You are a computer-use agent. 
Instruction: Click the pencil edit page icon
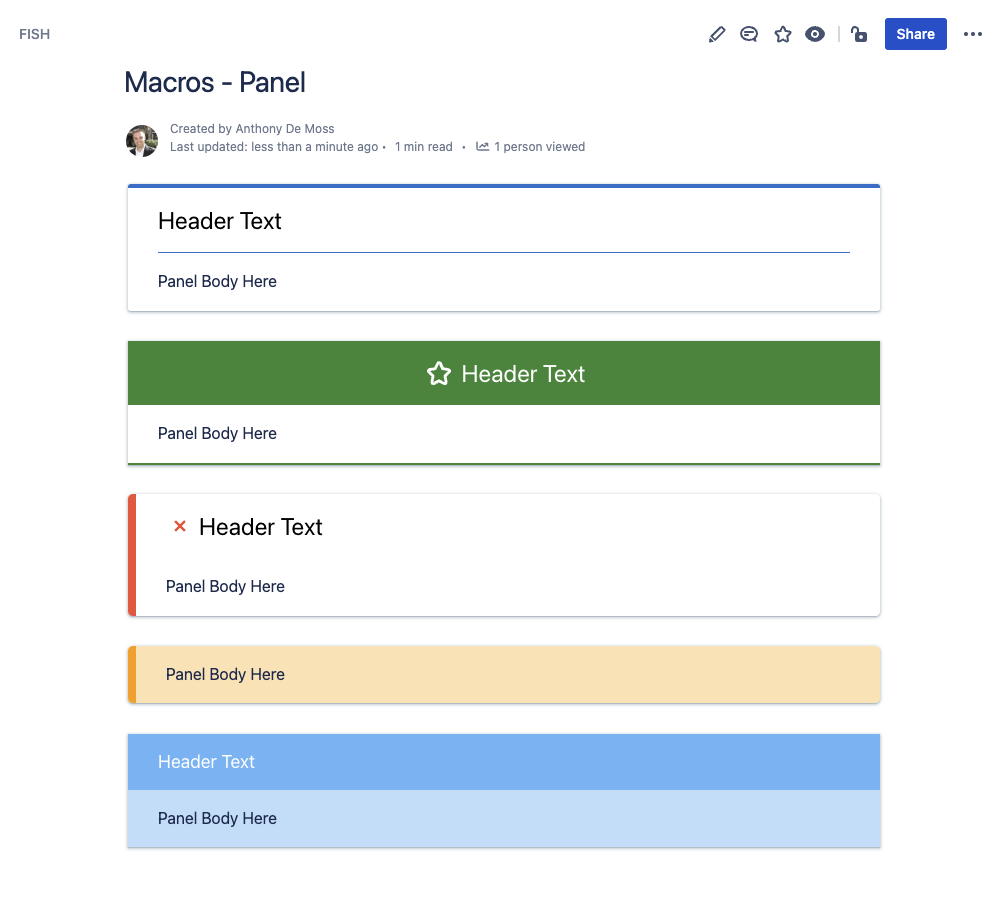pyautogui.click(x=717, y=34)
